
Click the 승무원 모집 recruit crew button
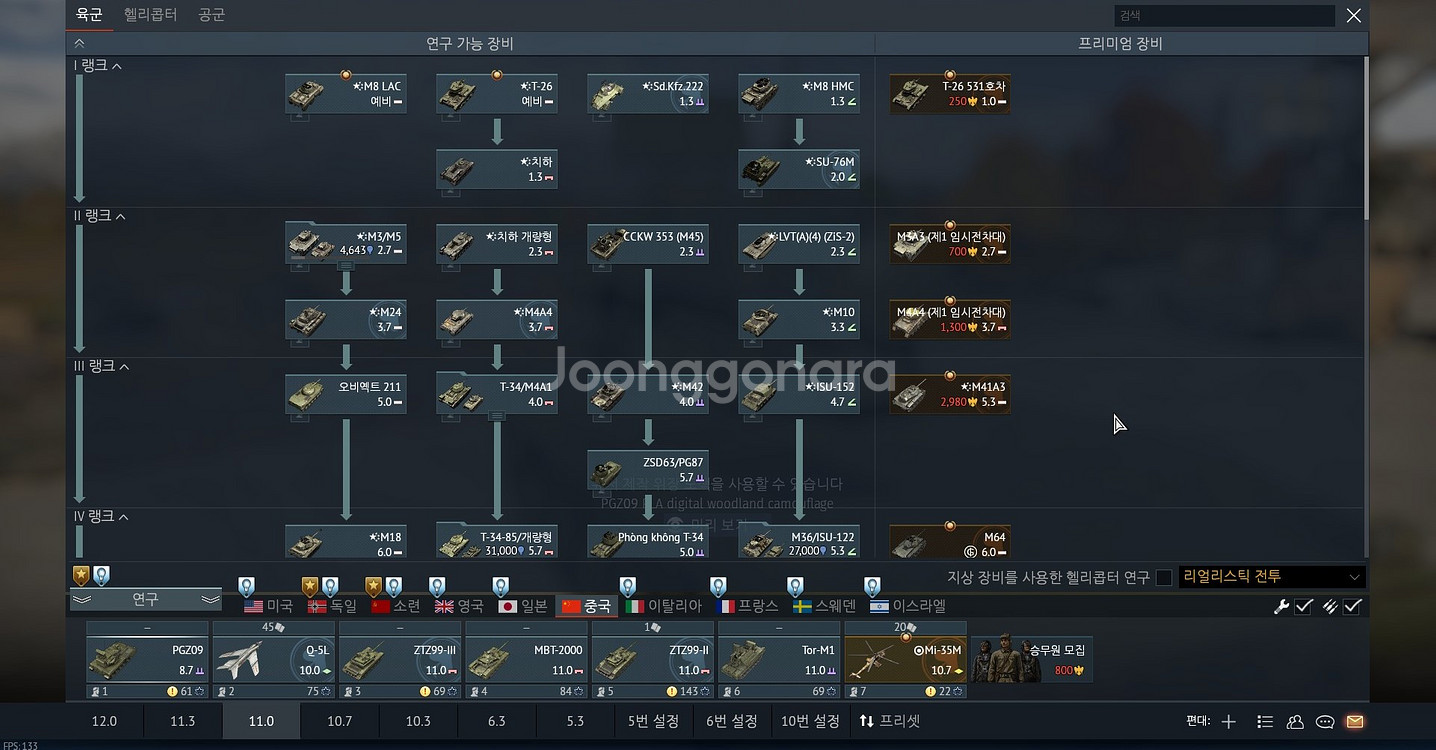coord(1031,660)
